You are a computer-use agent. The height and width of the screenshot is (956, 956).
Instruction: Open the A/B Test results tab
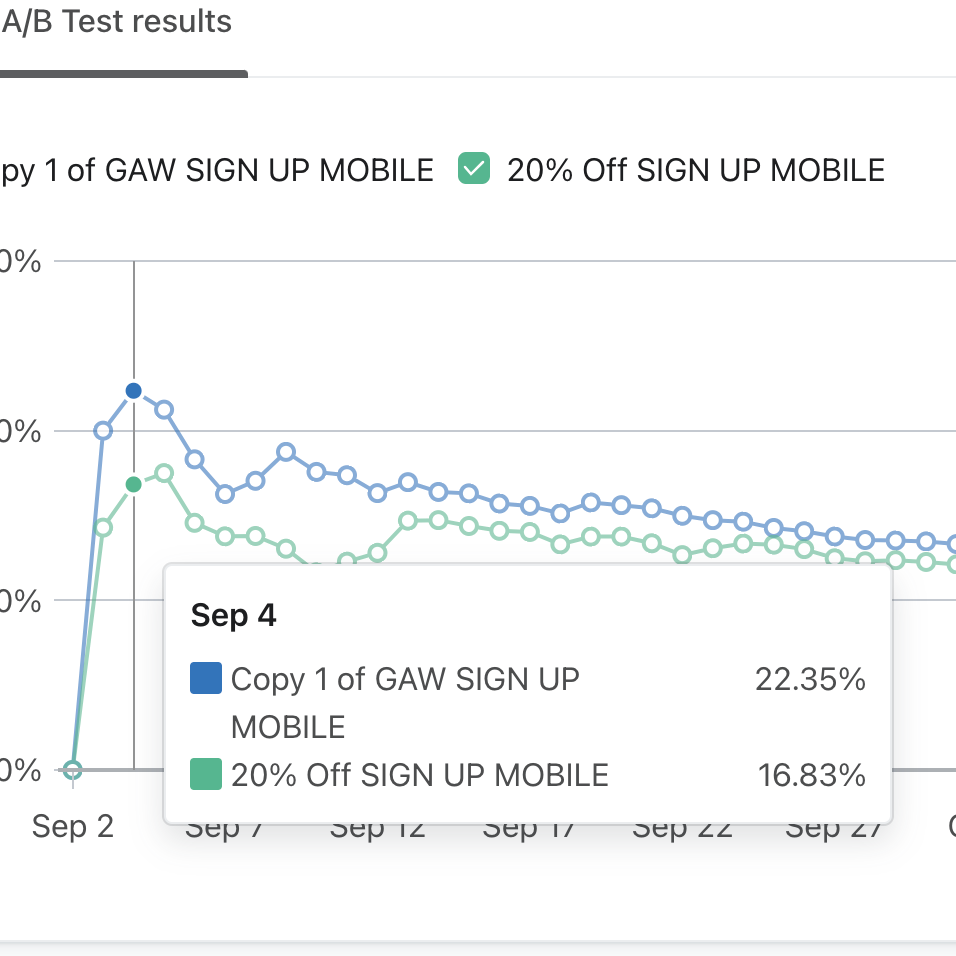[116, 22]
